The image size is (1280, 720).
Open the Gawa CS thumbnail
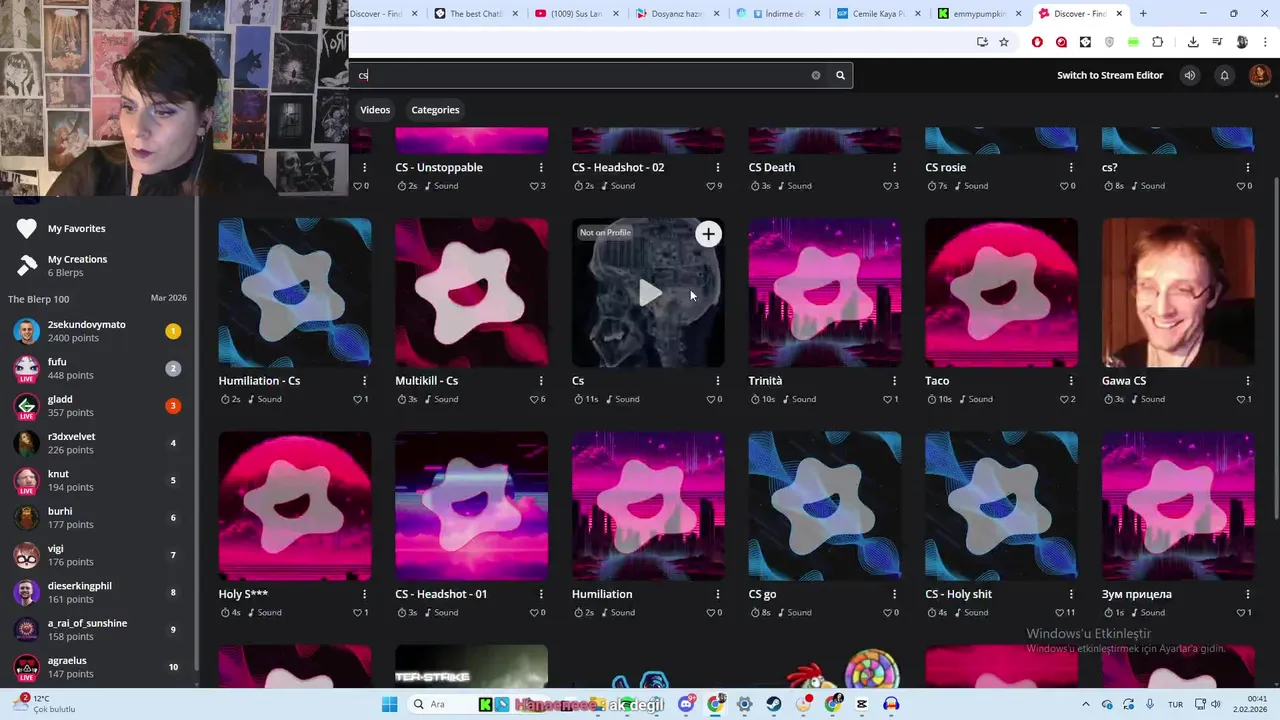1178,292
